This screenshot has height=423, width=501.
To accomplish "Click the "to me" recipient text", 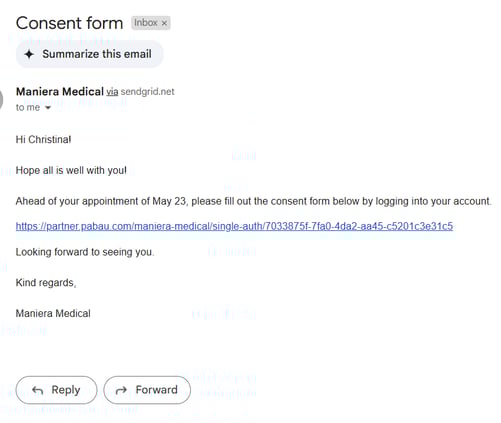I will point(28,107).
